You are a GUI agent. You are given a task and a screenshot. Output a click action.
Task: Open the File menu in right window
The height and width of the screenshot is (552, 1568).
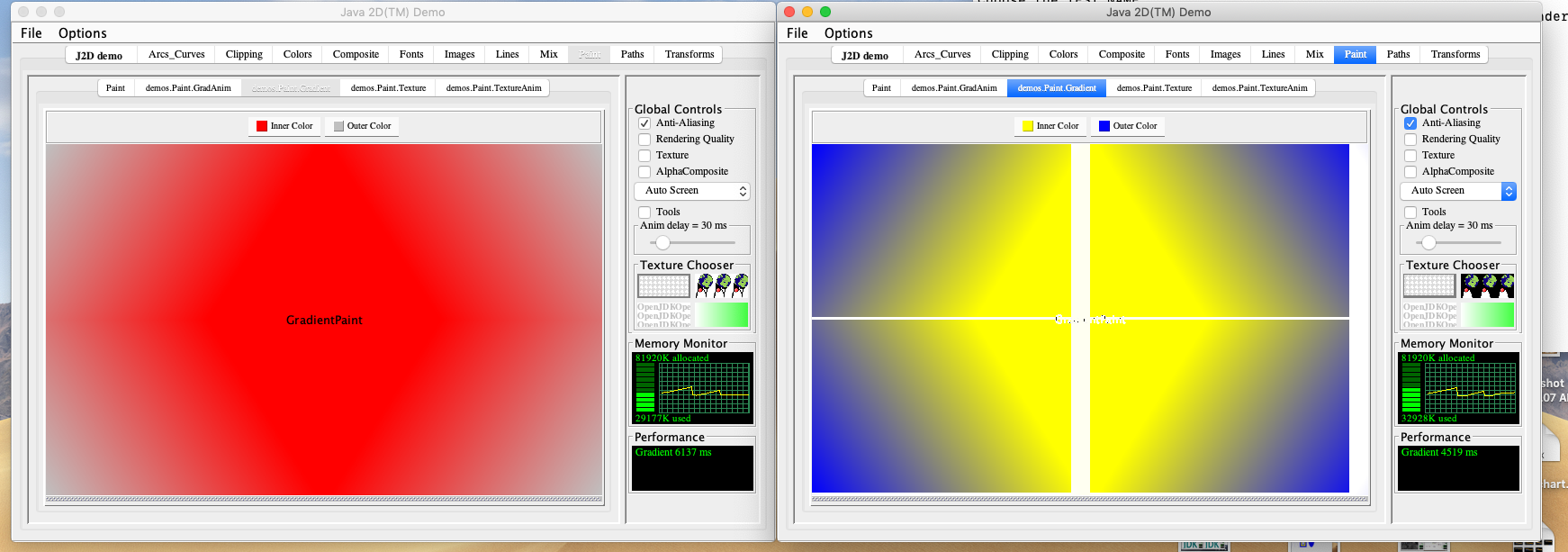coord(797,33)
